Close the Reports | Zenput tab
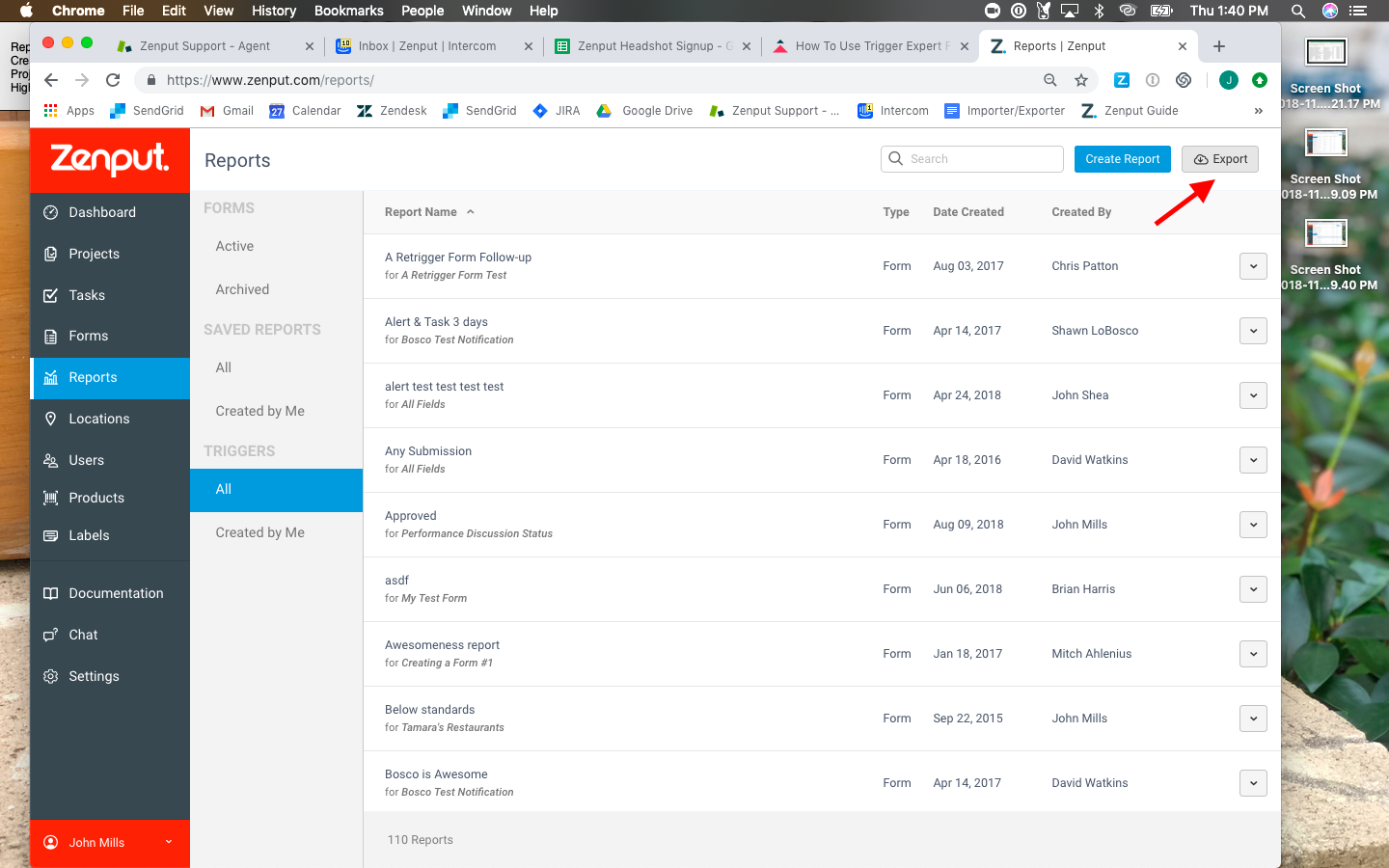This screenshot has height=868, width=1389. pos(1183,46)
